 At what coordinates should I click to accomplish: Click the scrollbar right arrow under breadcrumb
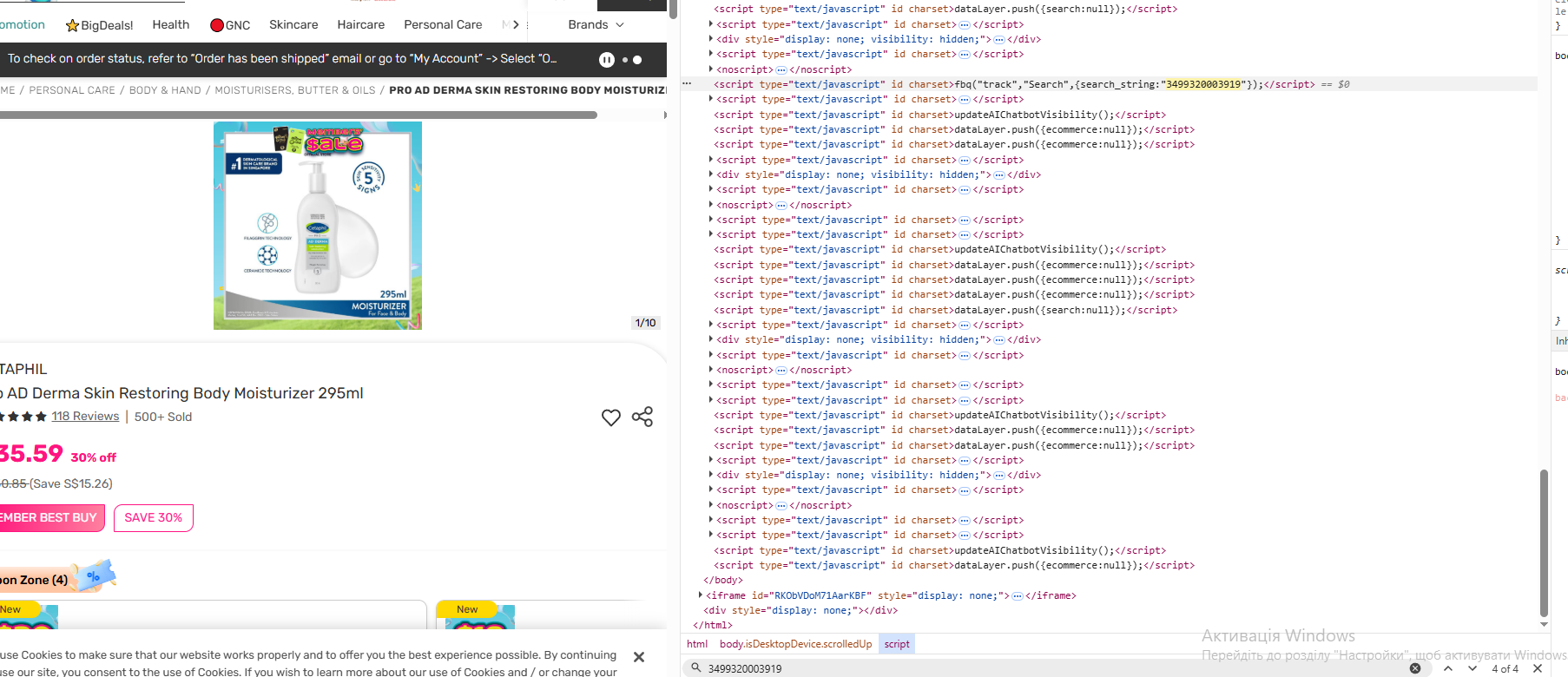click(665, 115)
